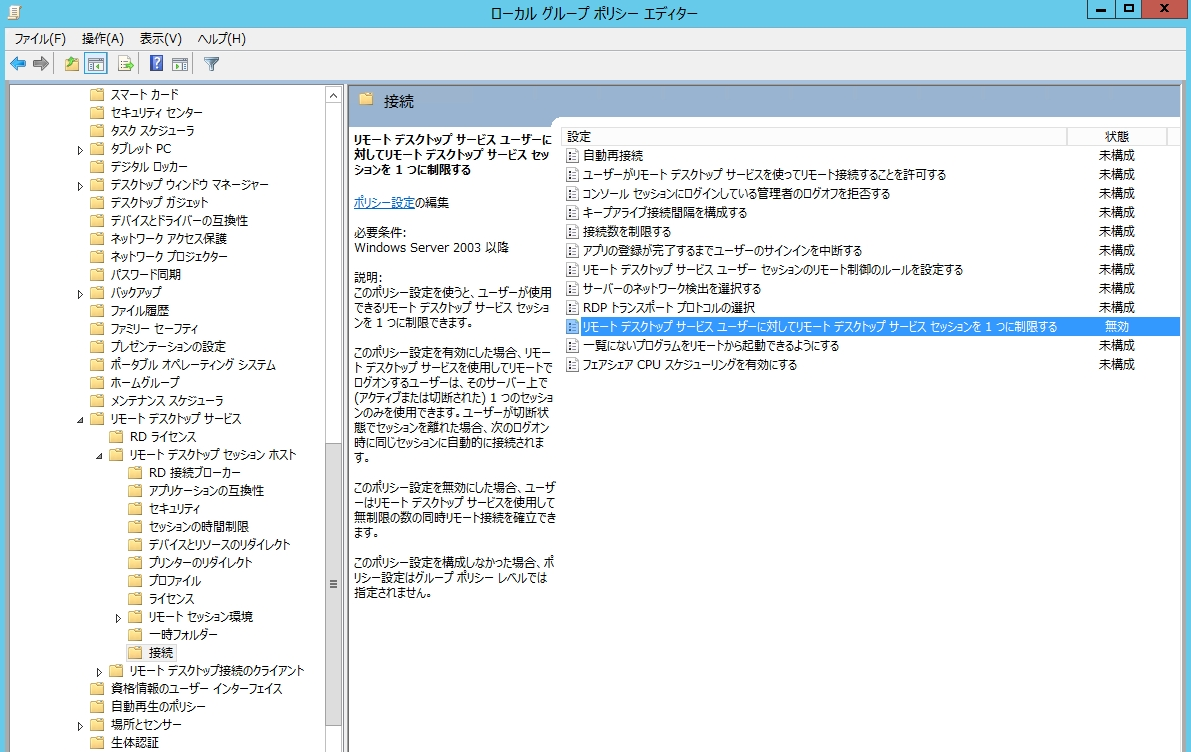This screenshot has width=1191, height=752.
Task: Click the folder icon next to スマート カード
Action: (96, 94)
